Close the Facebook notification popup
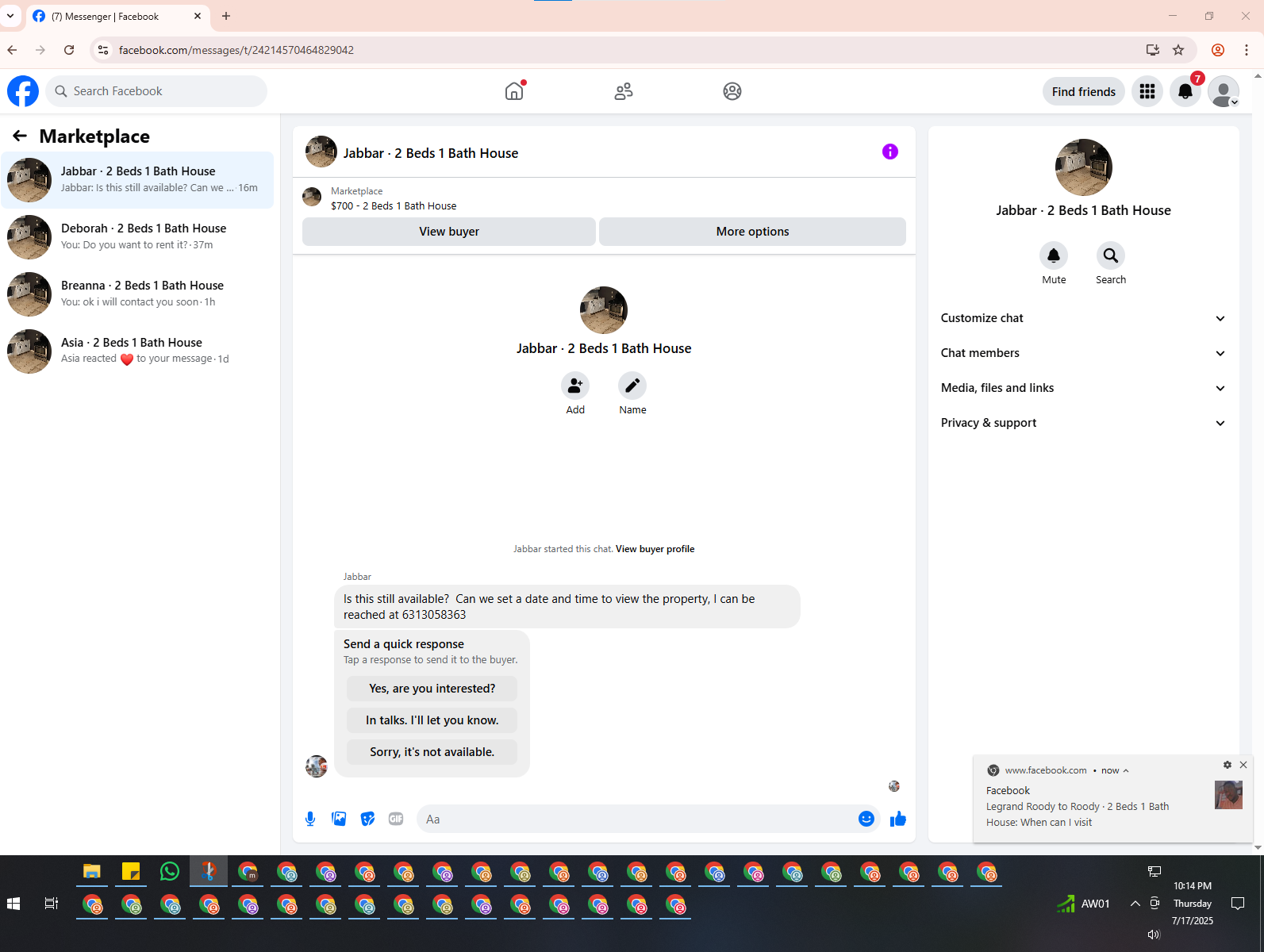Screen dimensions: 1264x952 [1243, 765]
